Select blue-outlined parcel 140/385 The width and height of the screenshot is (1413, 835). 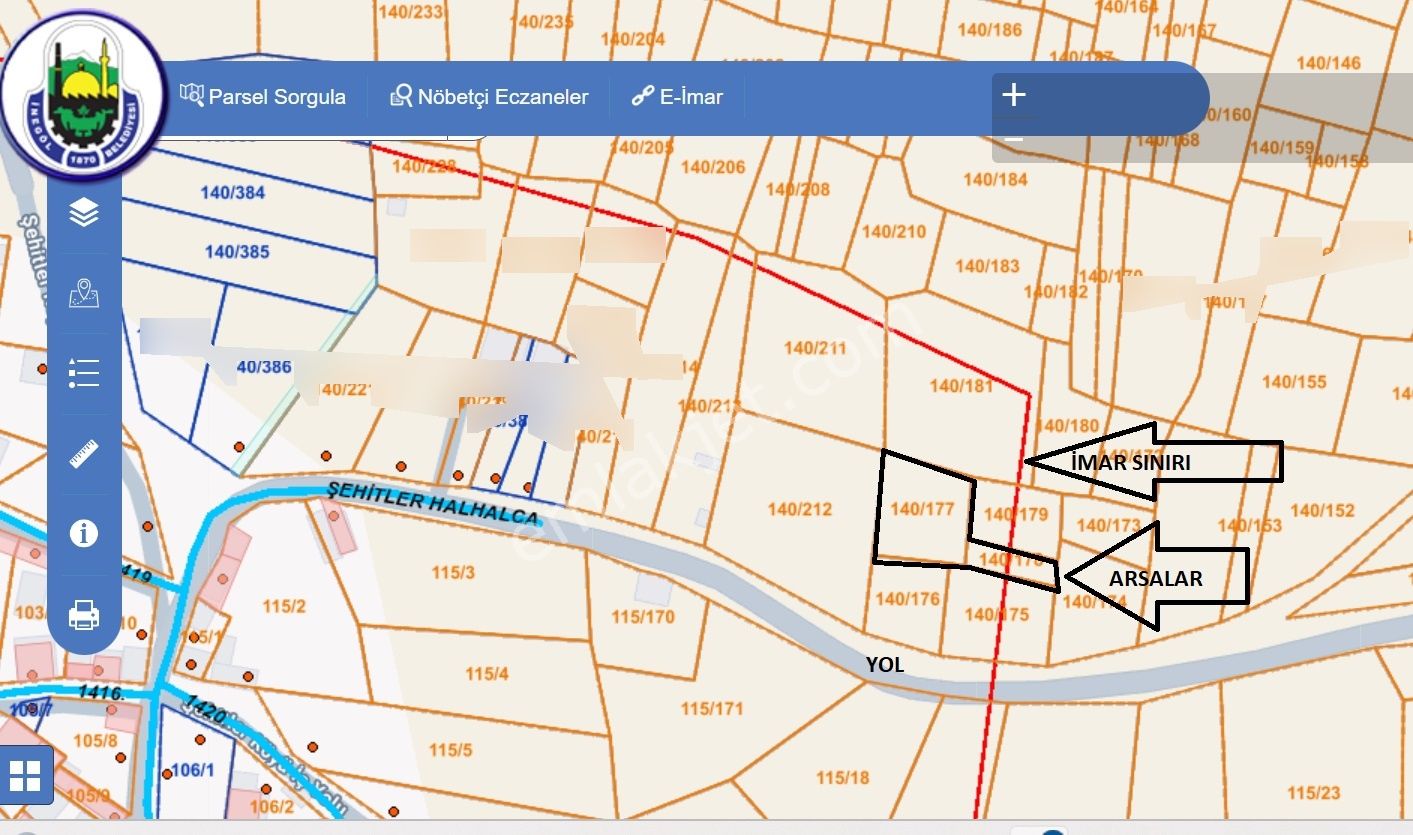pyautogui.click(x=237, y=252)
